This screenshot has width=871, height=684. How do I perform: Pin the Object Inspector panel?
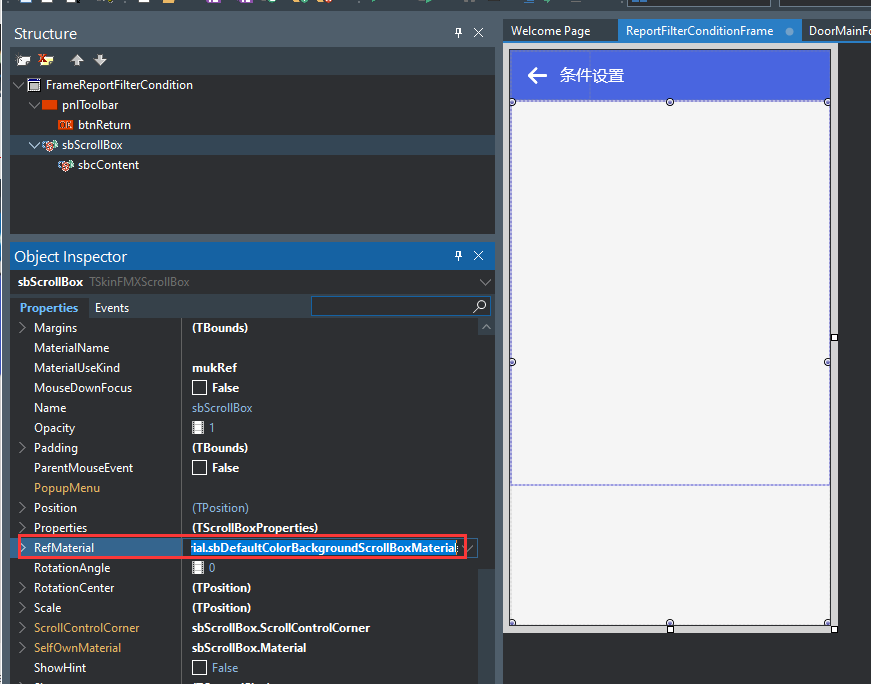[x=458, y=256]
